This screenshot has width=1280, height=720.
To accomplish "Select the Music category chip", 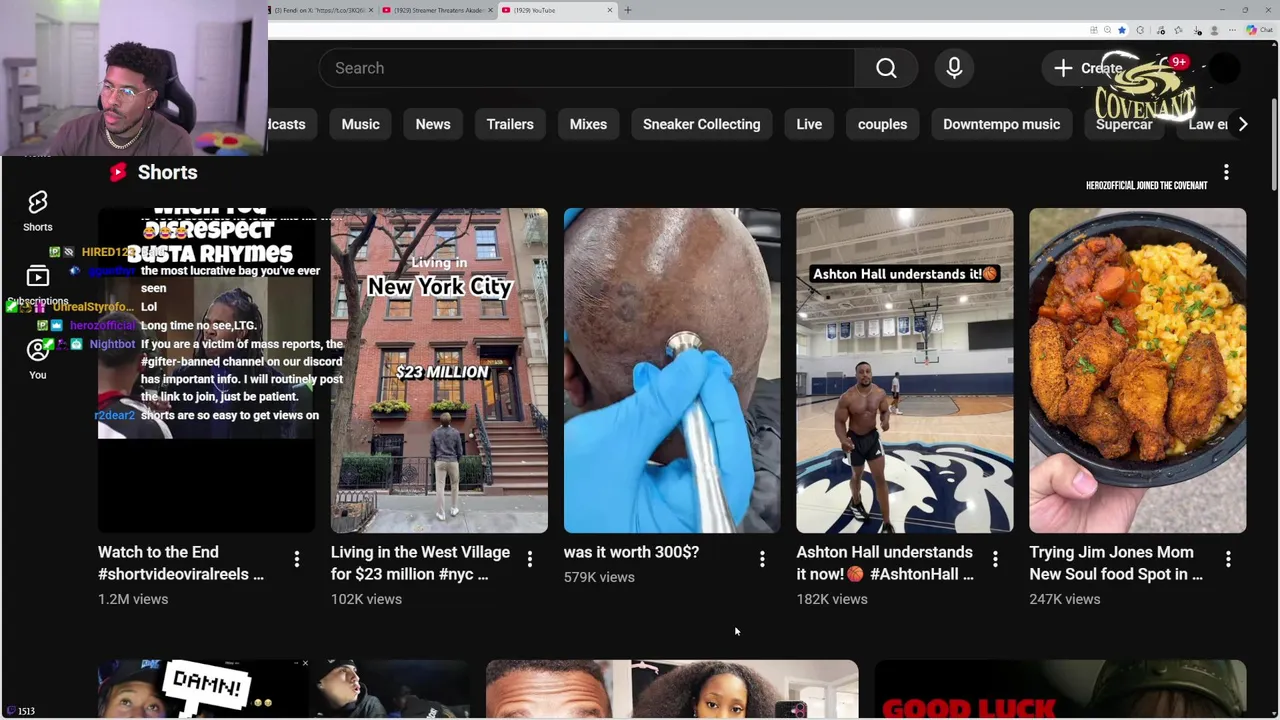I will click(x=360, y=124).
